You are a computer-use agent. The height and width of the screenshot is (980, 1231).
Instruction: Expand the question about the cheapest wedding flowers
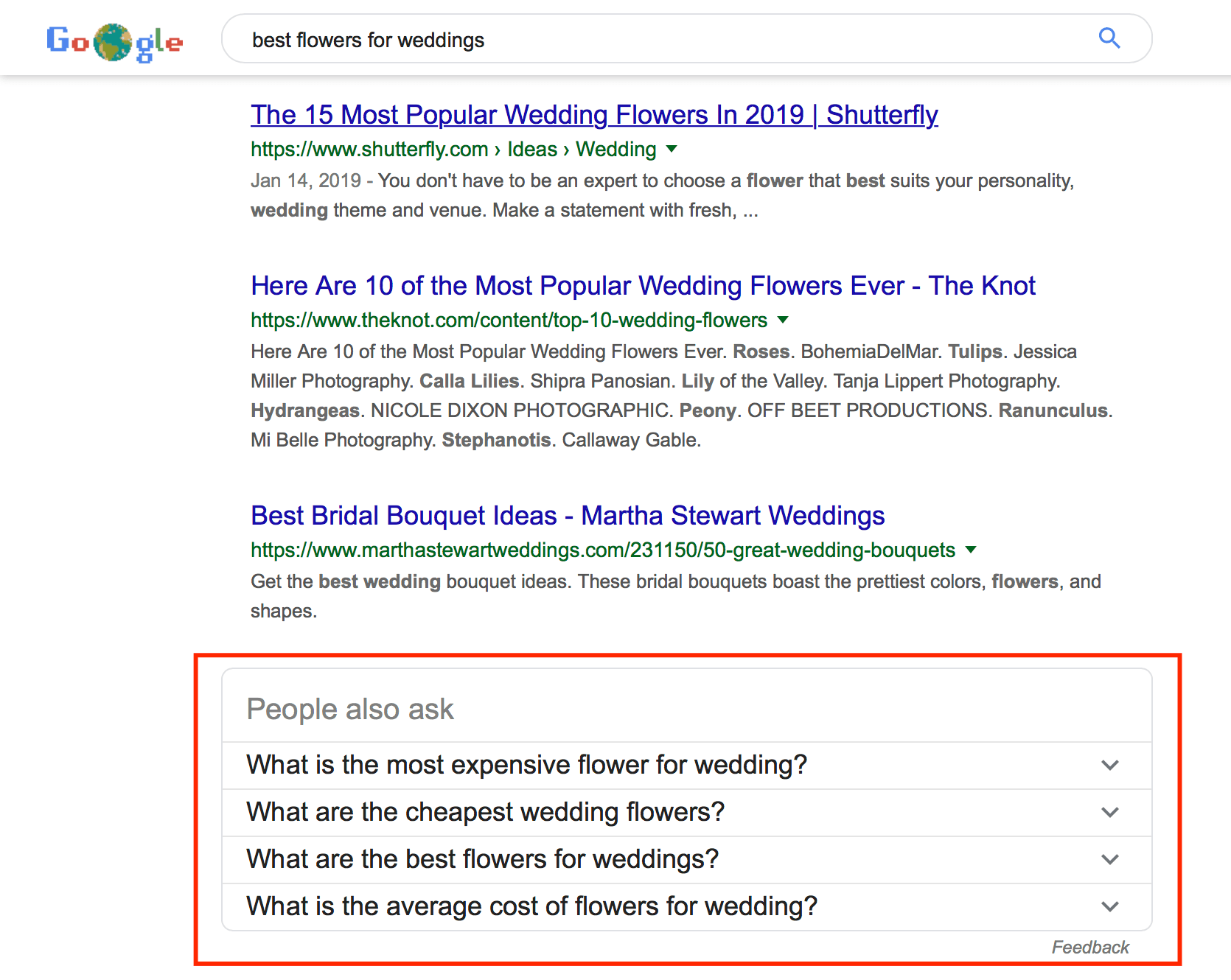[x=686, y=813]
